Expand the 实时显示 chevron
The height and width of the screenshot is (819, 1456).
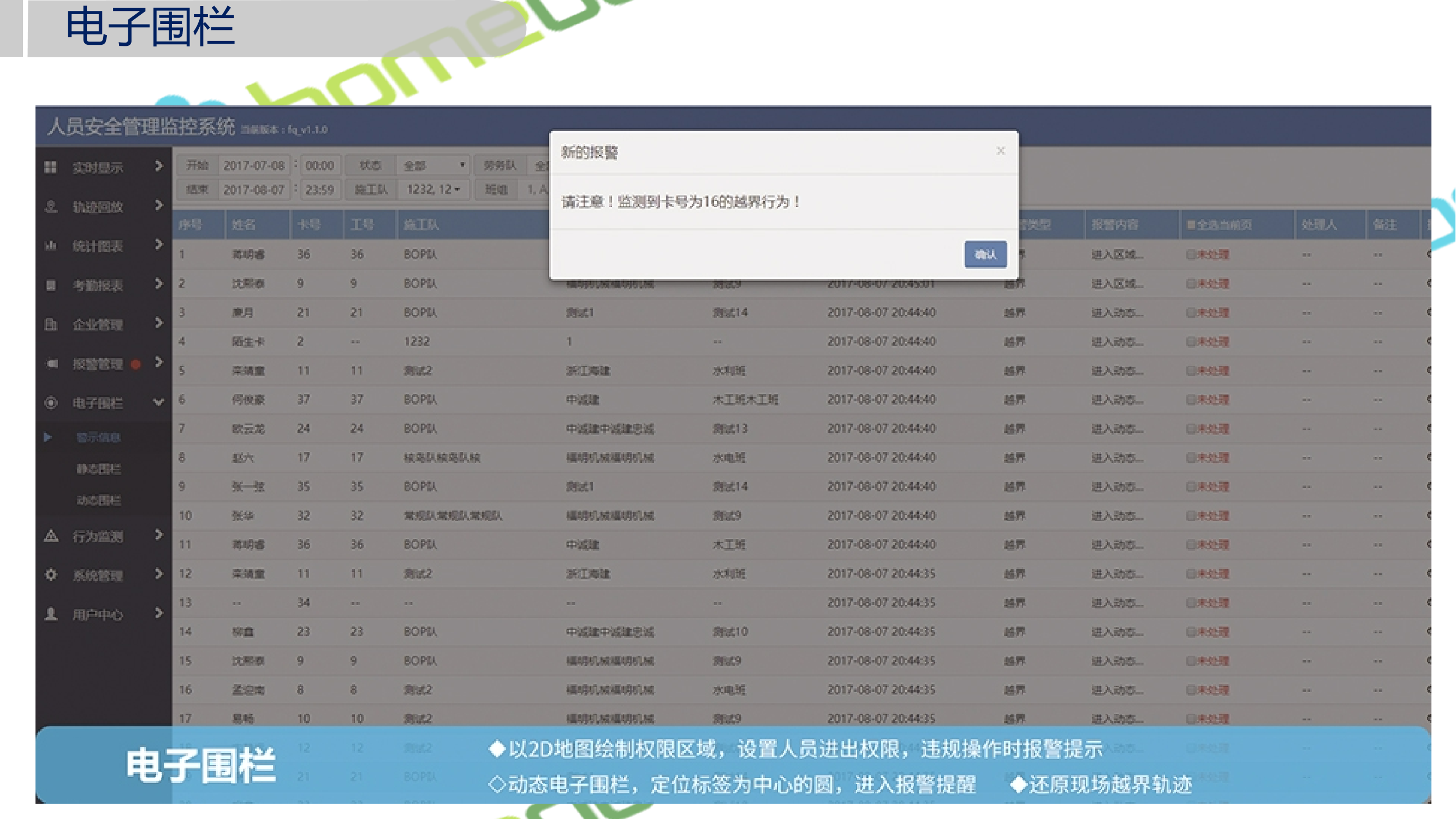click(159, 166)
